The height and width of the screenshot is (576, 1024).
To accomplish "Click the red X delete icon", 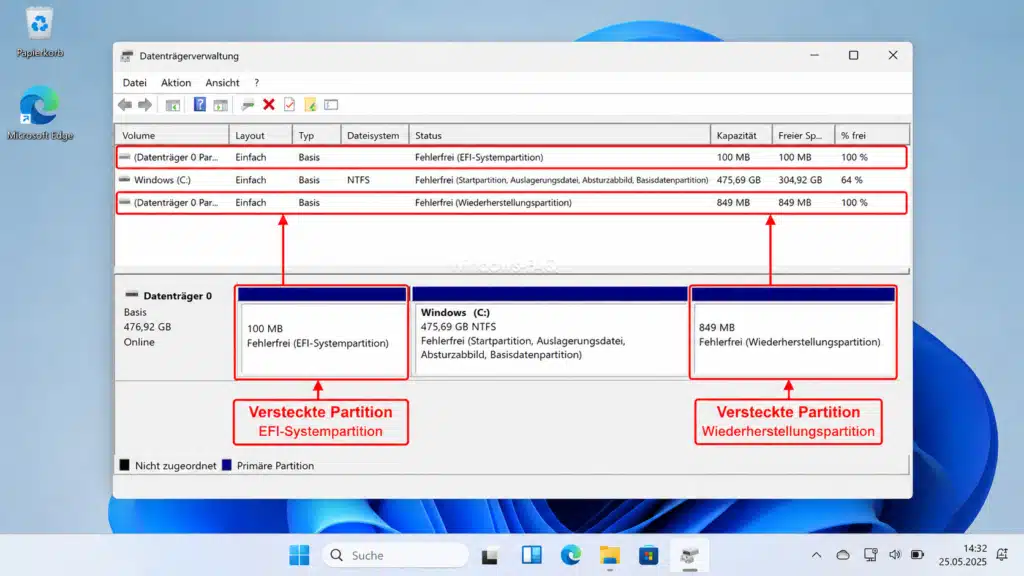I will coord(268,104).
